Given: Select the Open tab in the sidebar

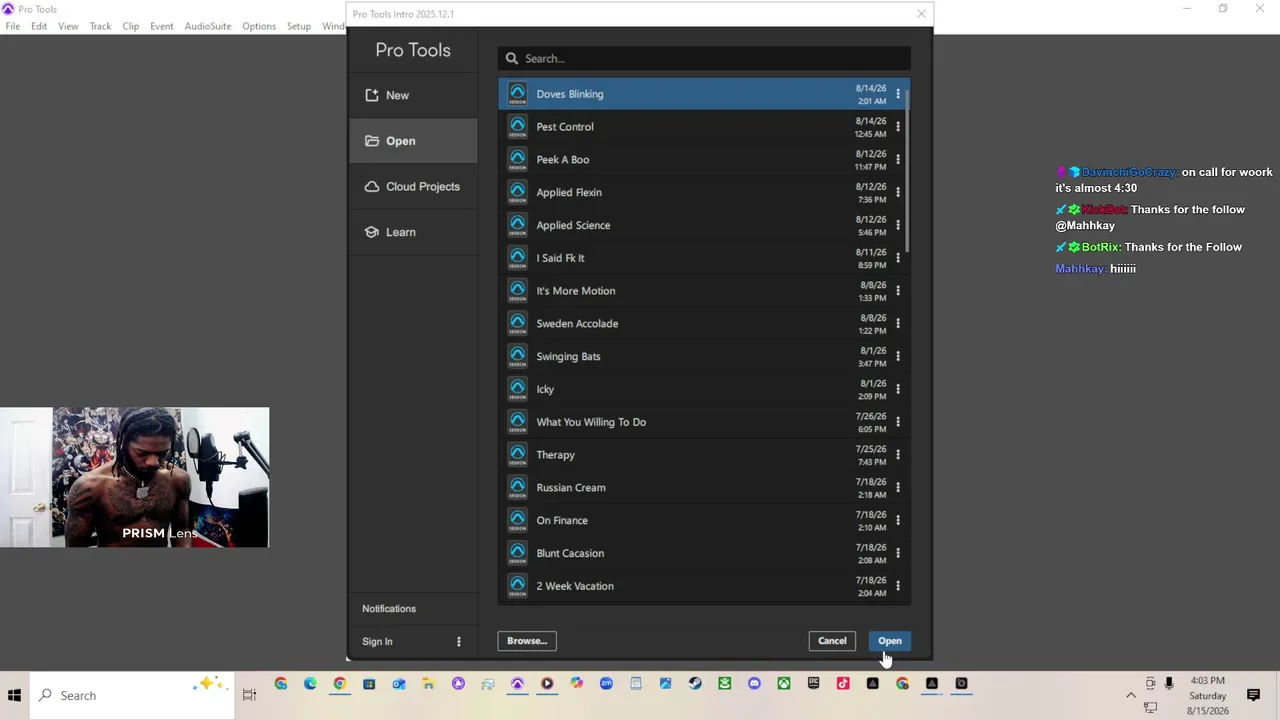Looking at the screenshot, I should (413, 141).
